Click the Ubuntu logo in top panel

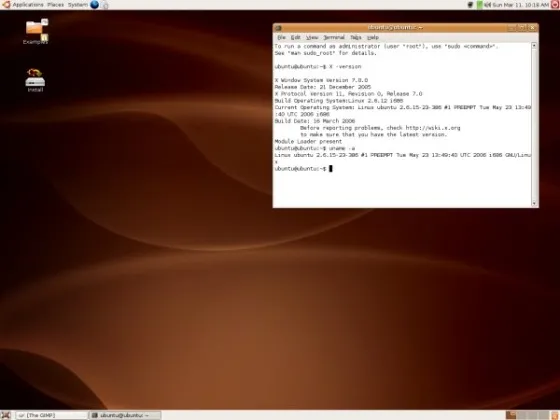pyautogui.click(x=6, y=5)
